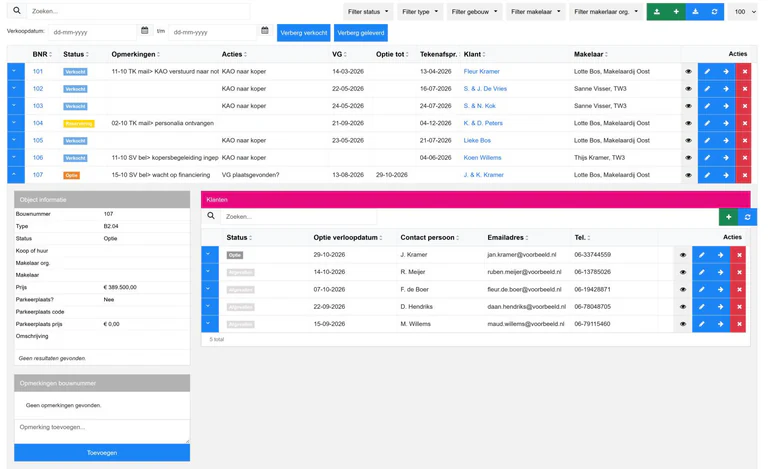Open the Filter makelaar org. dropdown
Image resolution: width=768 pixels, height=469 pixels.
pos(606,12)
